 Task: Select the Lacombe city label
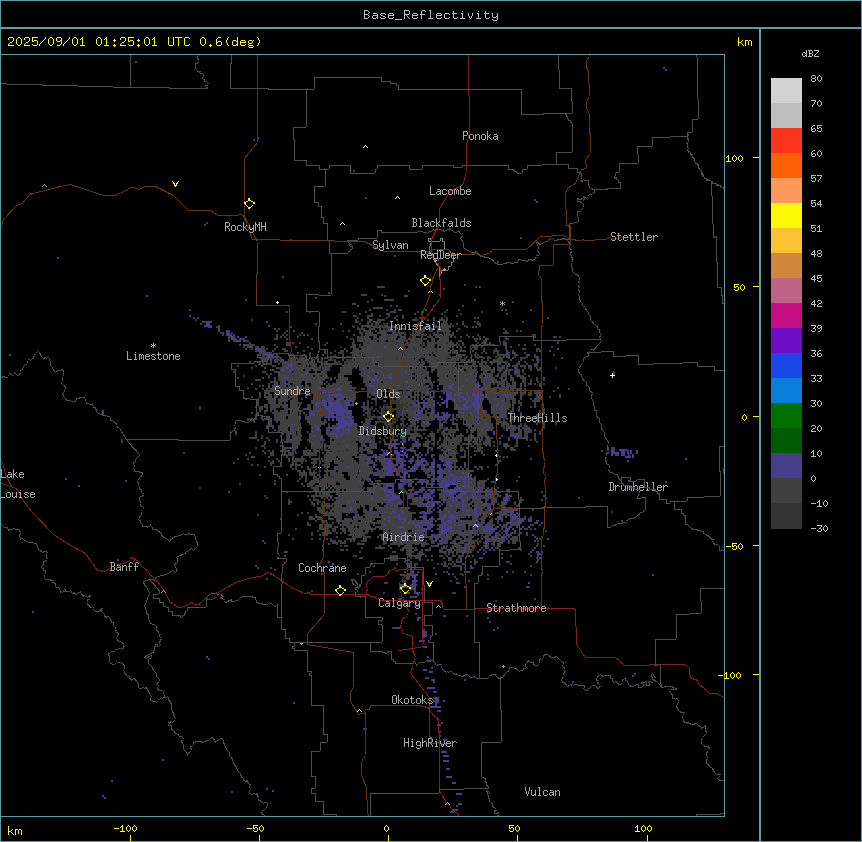[450, 191]
